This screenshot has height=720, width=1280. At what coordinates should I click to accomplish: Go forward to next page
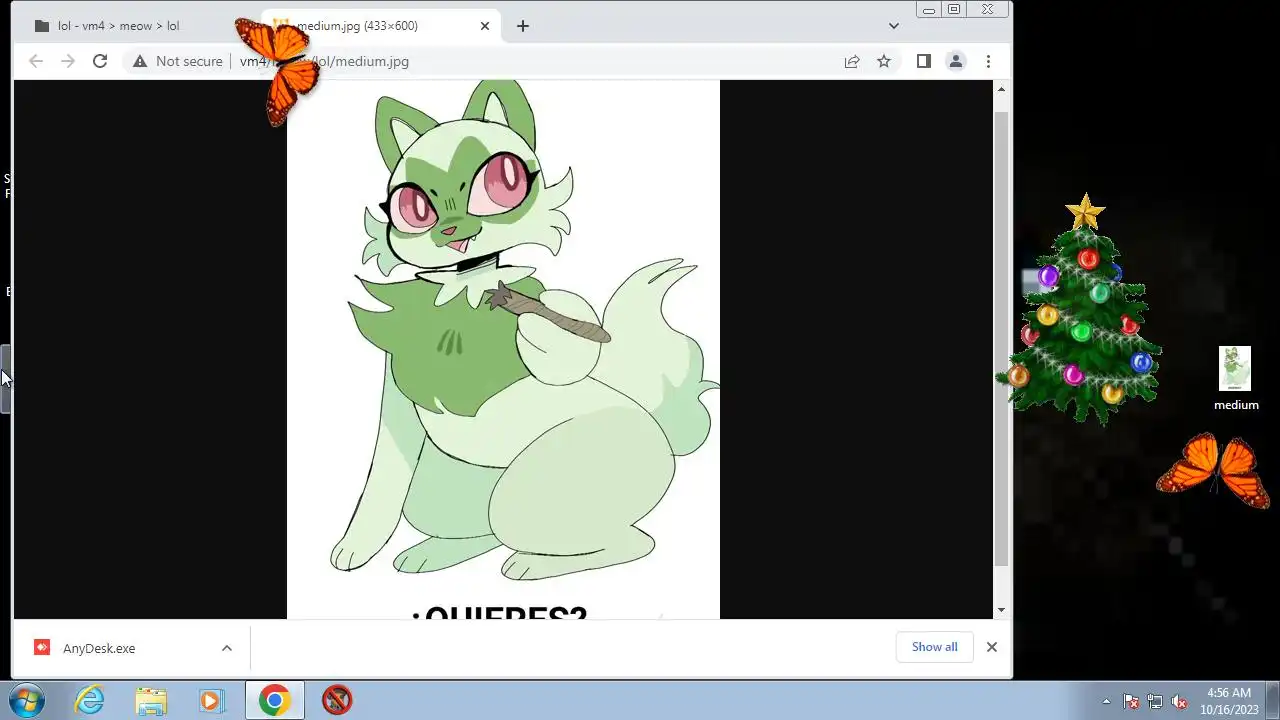(x=68, y=61)
